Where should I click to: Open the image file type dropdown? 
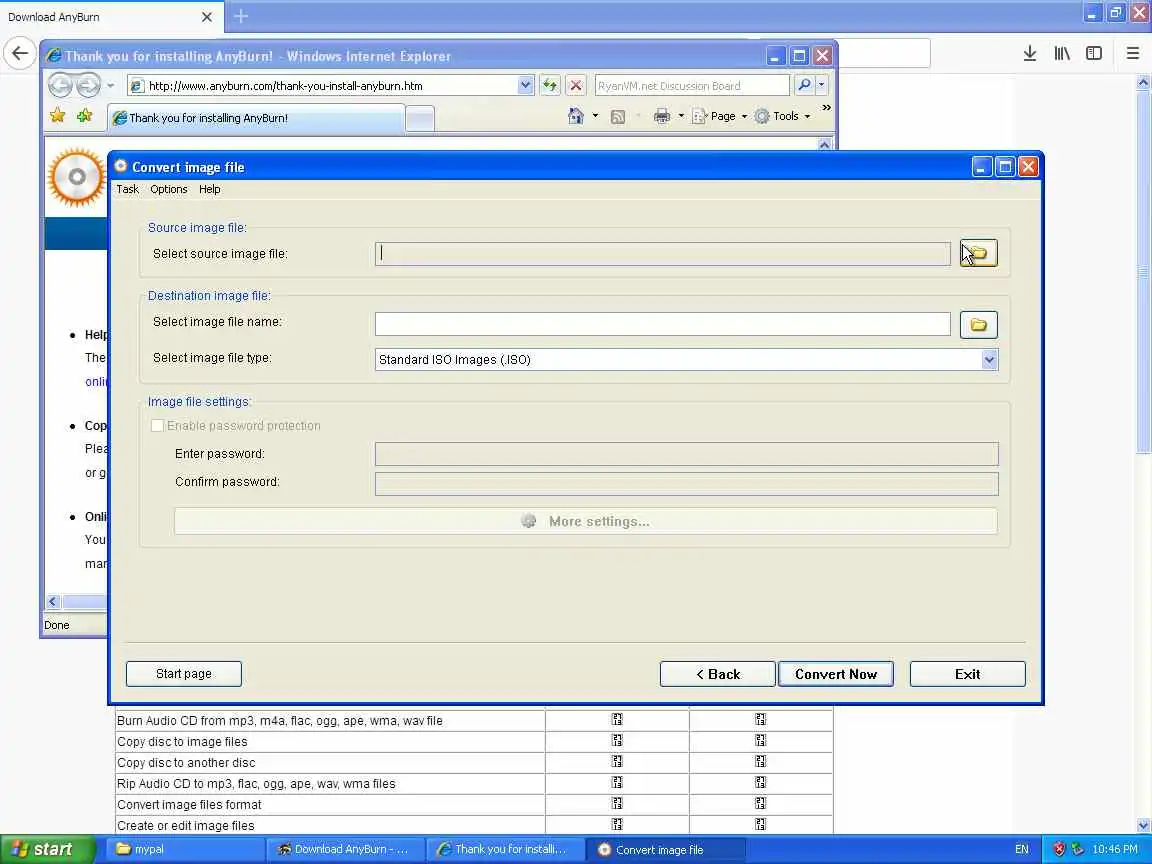click(989, 359)
